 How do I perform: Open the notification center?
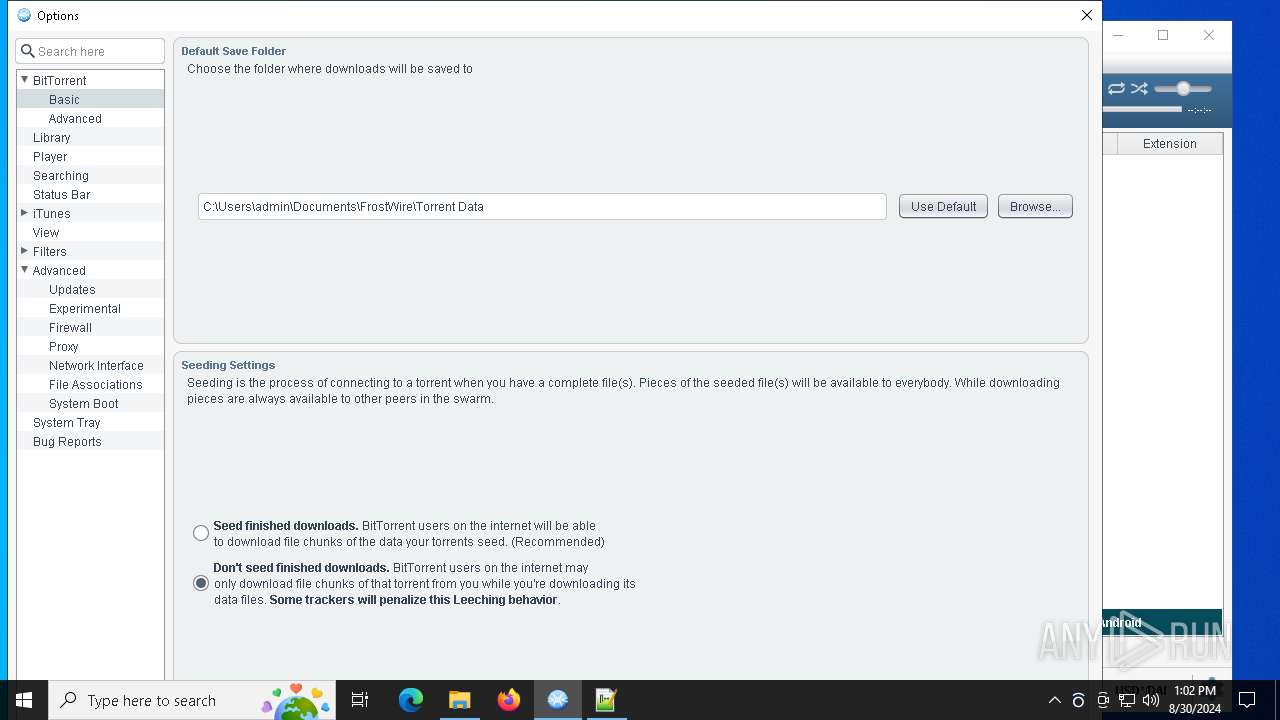click(1247, 700)
